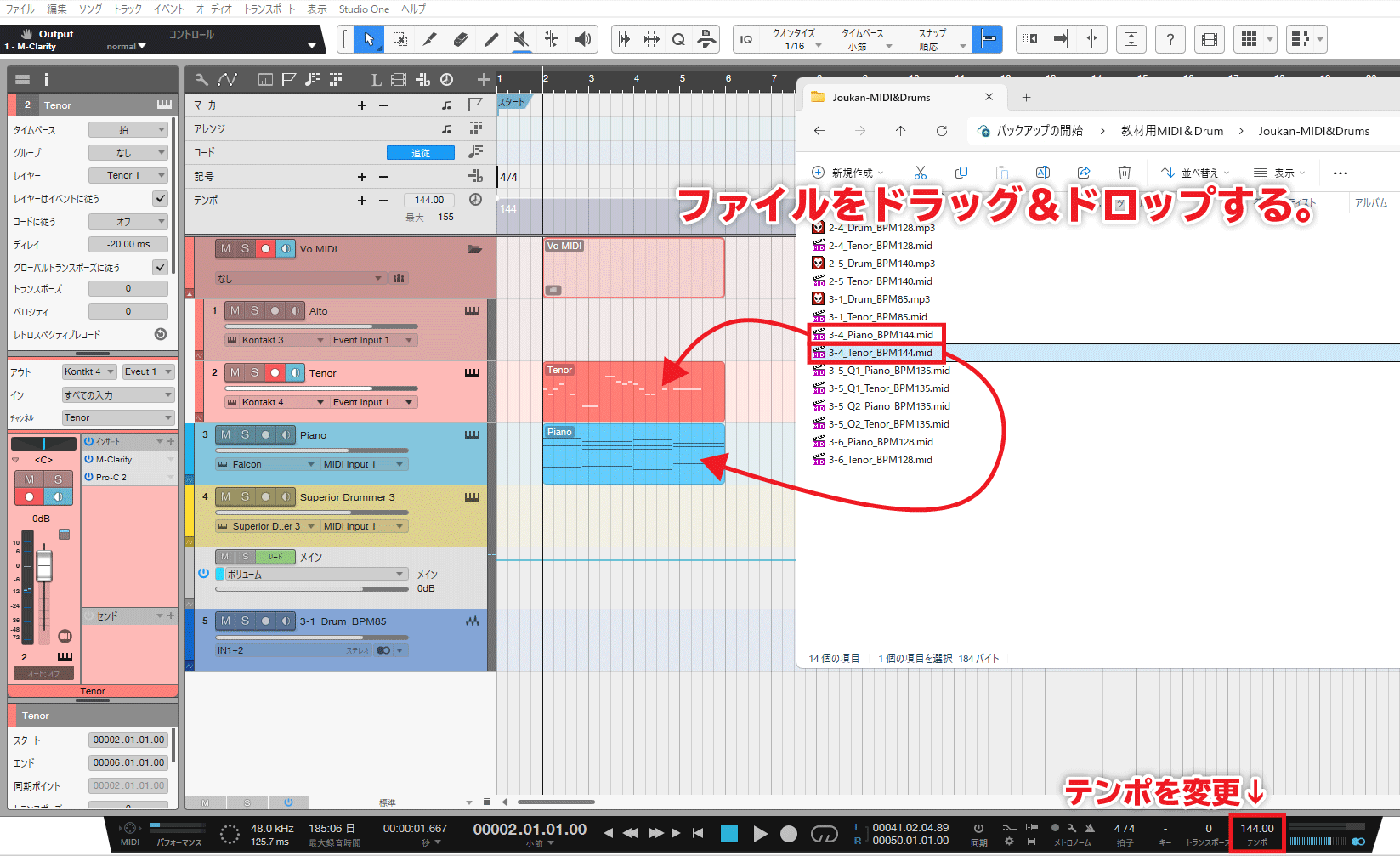Toggle the Snap button in toolbar

click(988, 39)
